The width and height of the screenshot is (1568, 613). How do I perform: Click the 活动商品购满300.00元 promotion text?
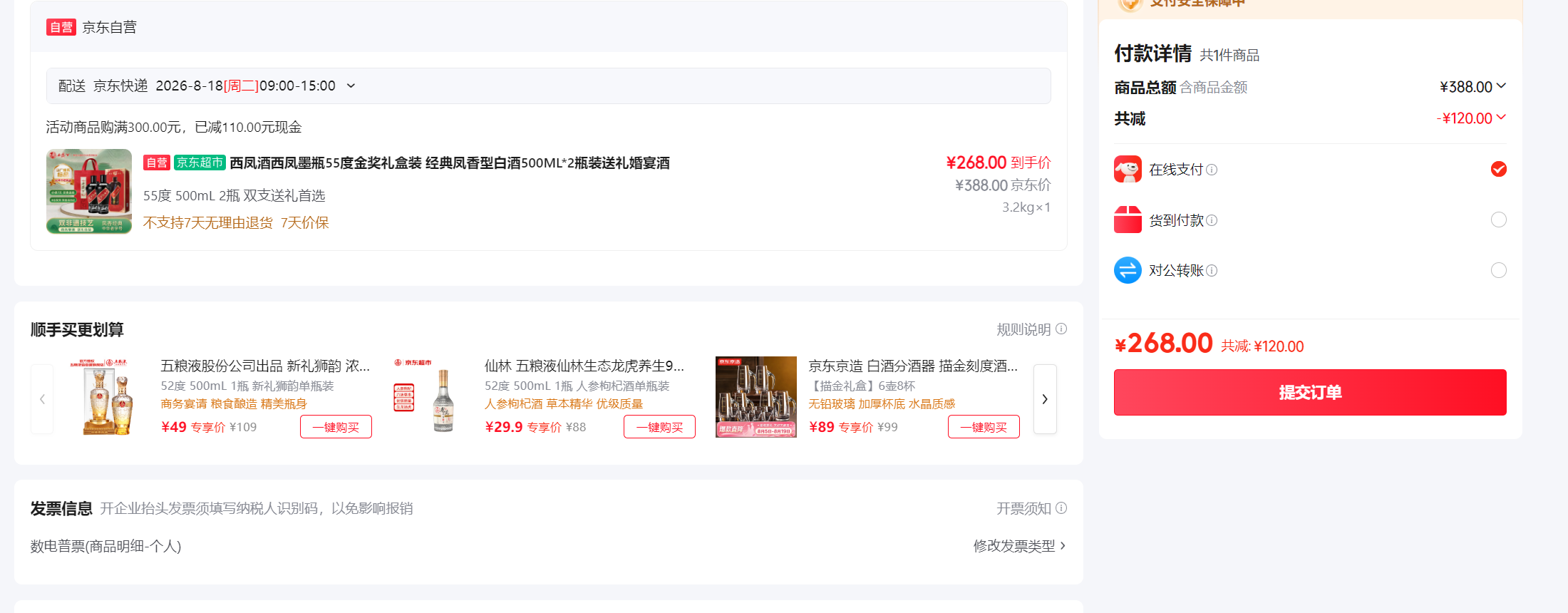pos(174,127)
